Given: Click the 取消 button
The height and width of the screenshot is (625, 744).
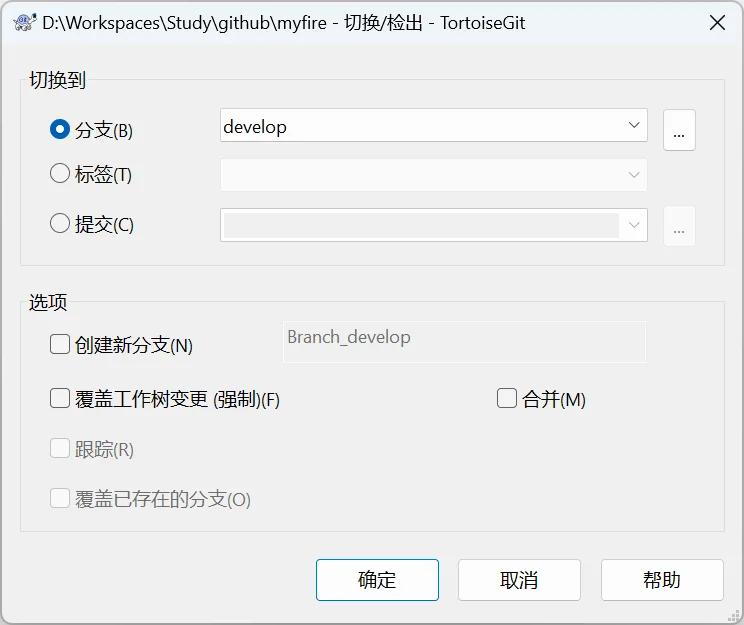Looking at the screenshot, I should 519,580.
